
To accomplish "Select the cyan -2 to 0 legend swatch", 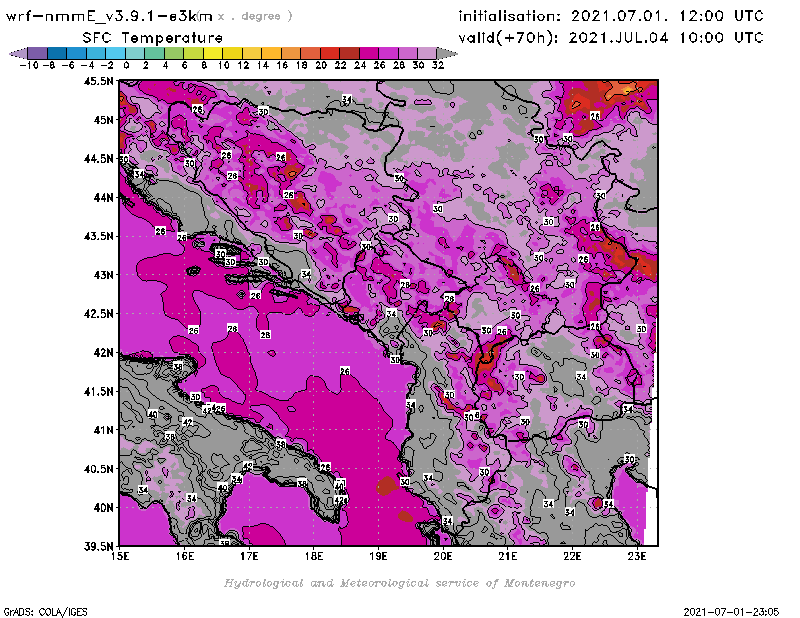I will (115, 54).
